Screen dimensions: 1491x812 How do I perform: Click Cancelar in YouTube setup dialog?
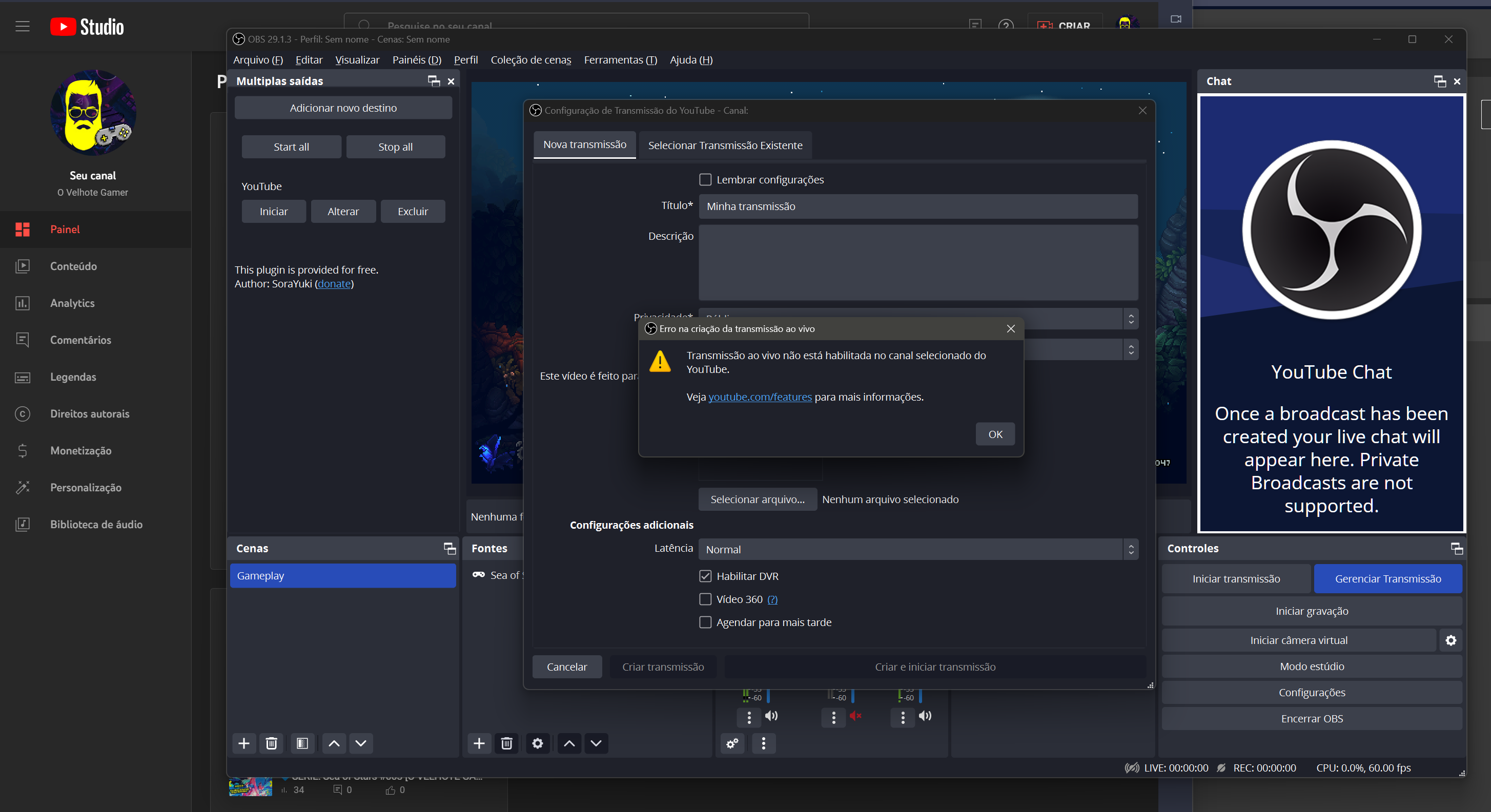(567, 667)
